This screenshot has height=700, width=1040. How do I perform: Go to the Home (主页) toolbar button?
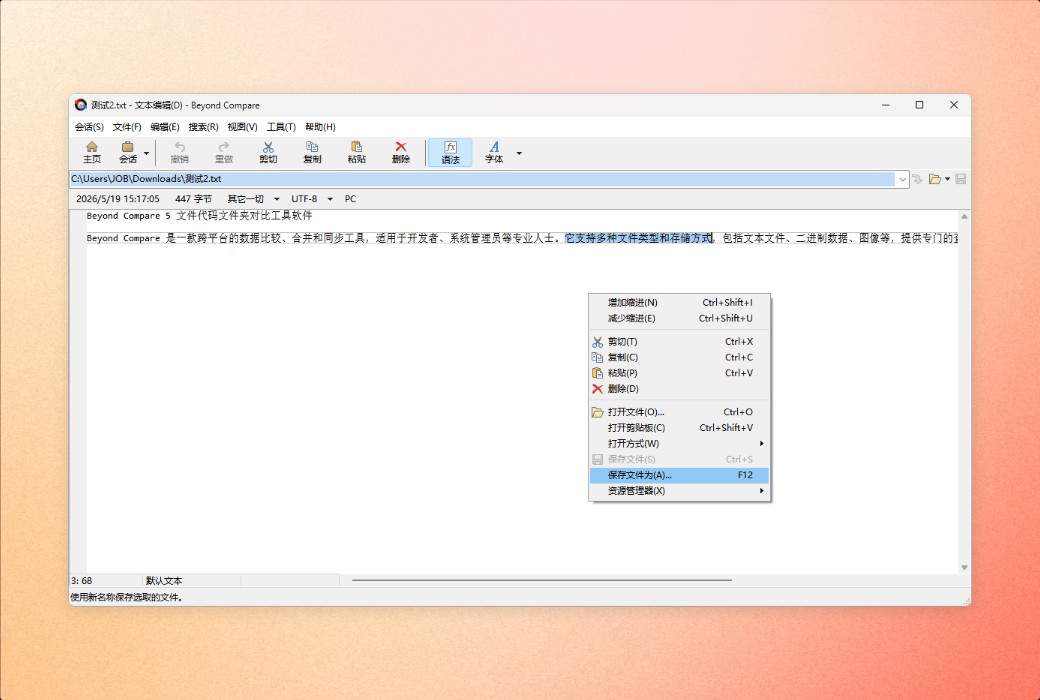tap(92, 152)
